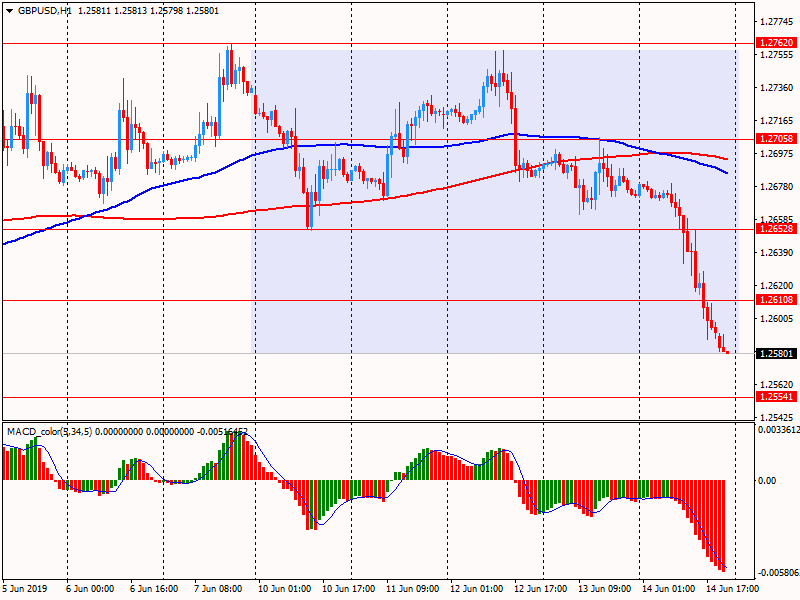The image size is (800, 600).
Task: Click the 1.27555 price scale value
Action: [x=777, y=55]
